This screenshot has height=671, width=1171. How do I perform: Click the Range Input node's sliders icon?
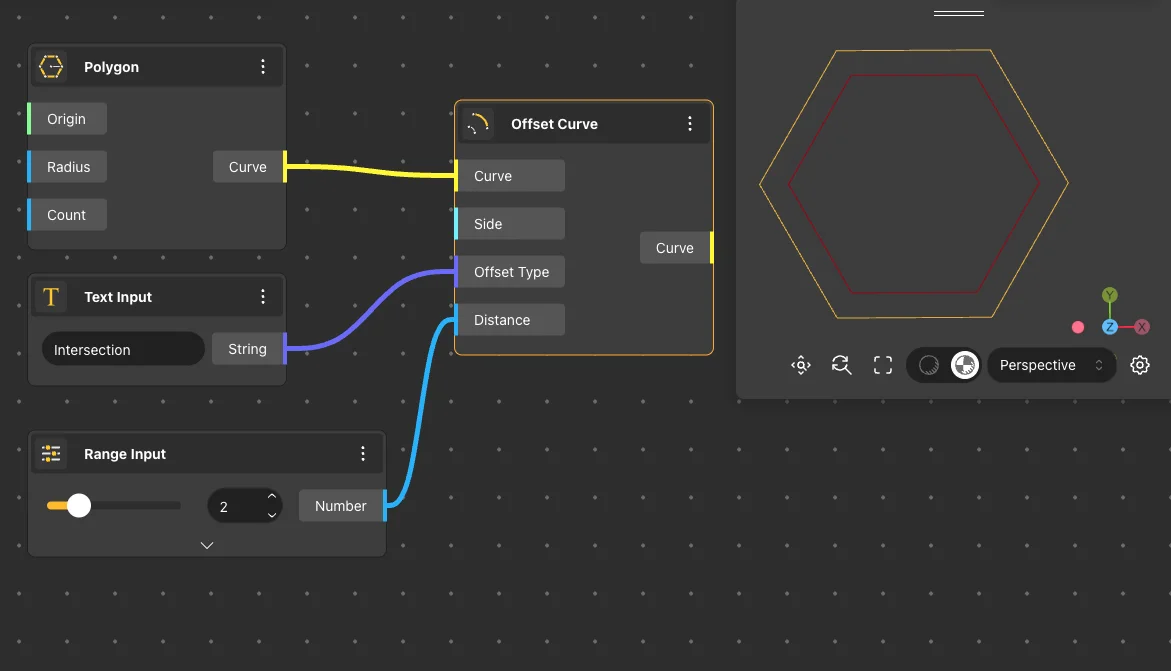pyautogui.click(x=51, y=453)
